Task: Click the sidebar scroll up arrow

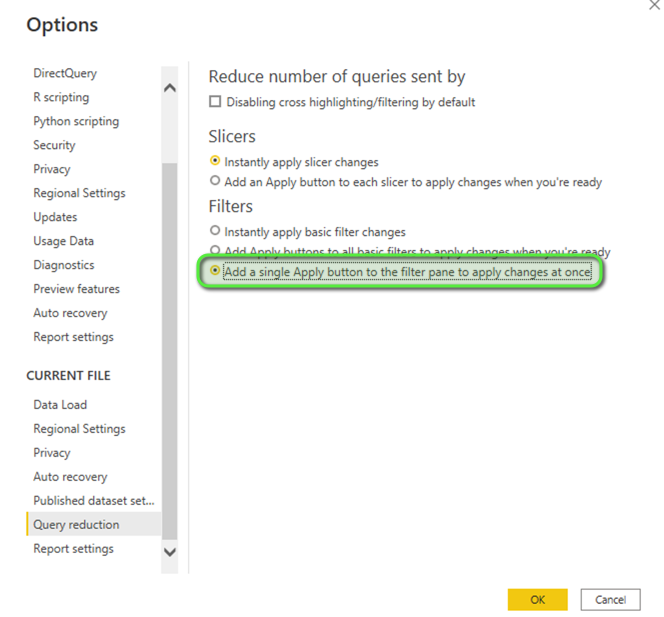Action: point(170,88)
